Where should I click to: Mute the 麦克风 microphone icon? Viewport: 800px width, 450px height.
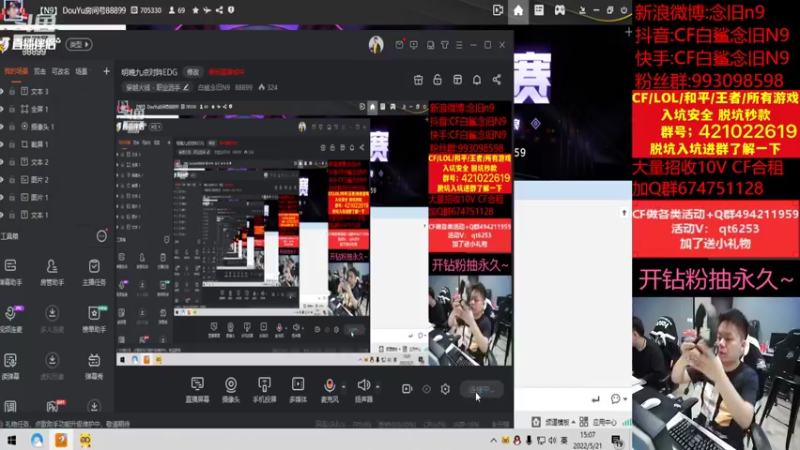tap(330, 385)
